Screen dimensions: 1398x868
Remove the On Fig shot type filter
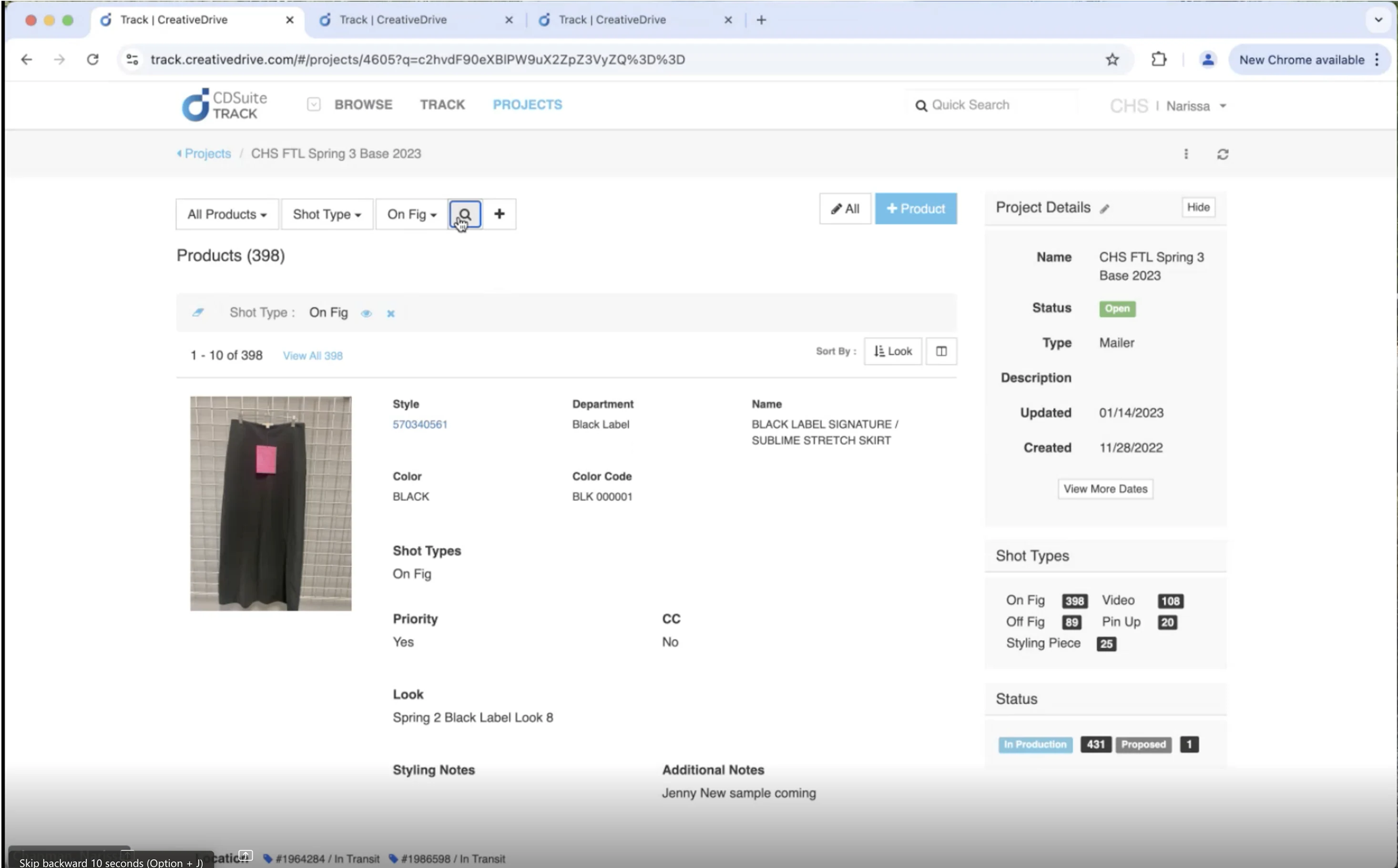[x=390, y=313]
